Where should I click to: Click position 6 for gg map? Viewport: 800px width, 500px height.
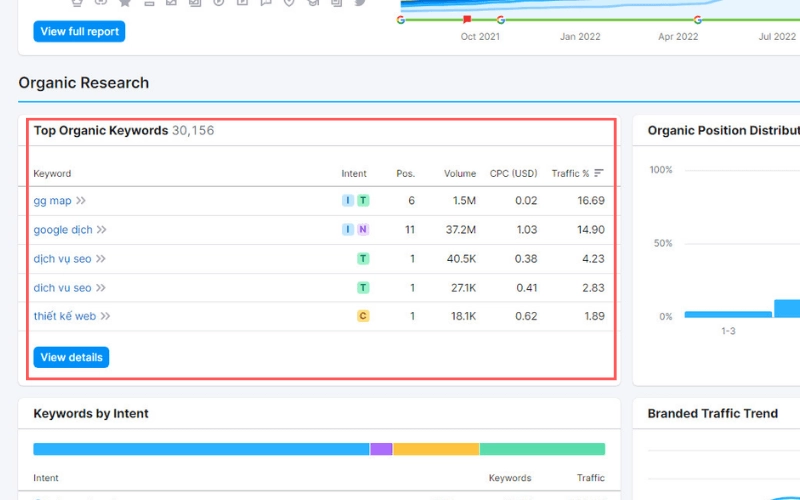click(x=411, y=201)
